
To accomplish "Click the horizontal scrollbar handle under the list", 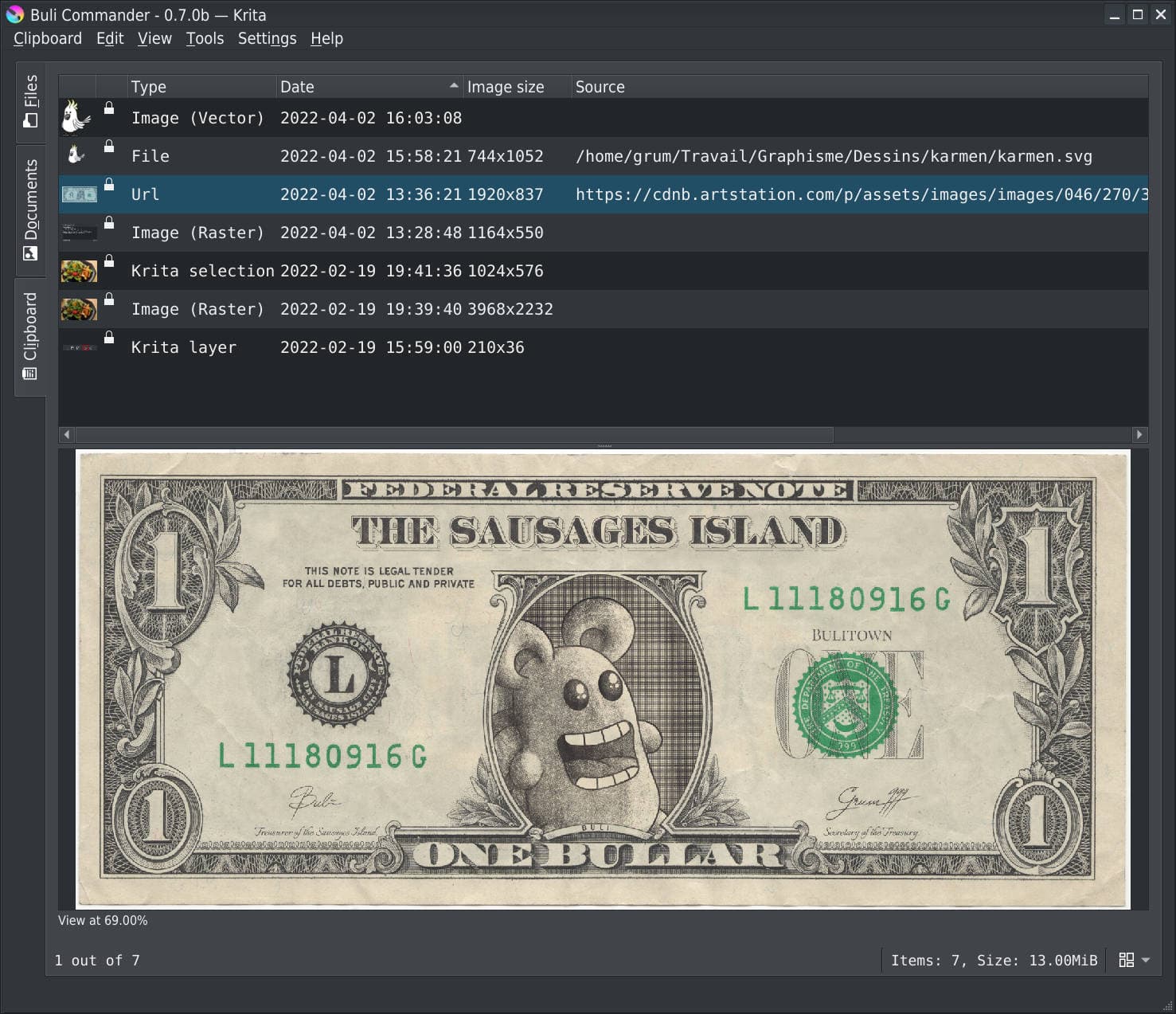I will pyautogui.click(x=454, y=434).
